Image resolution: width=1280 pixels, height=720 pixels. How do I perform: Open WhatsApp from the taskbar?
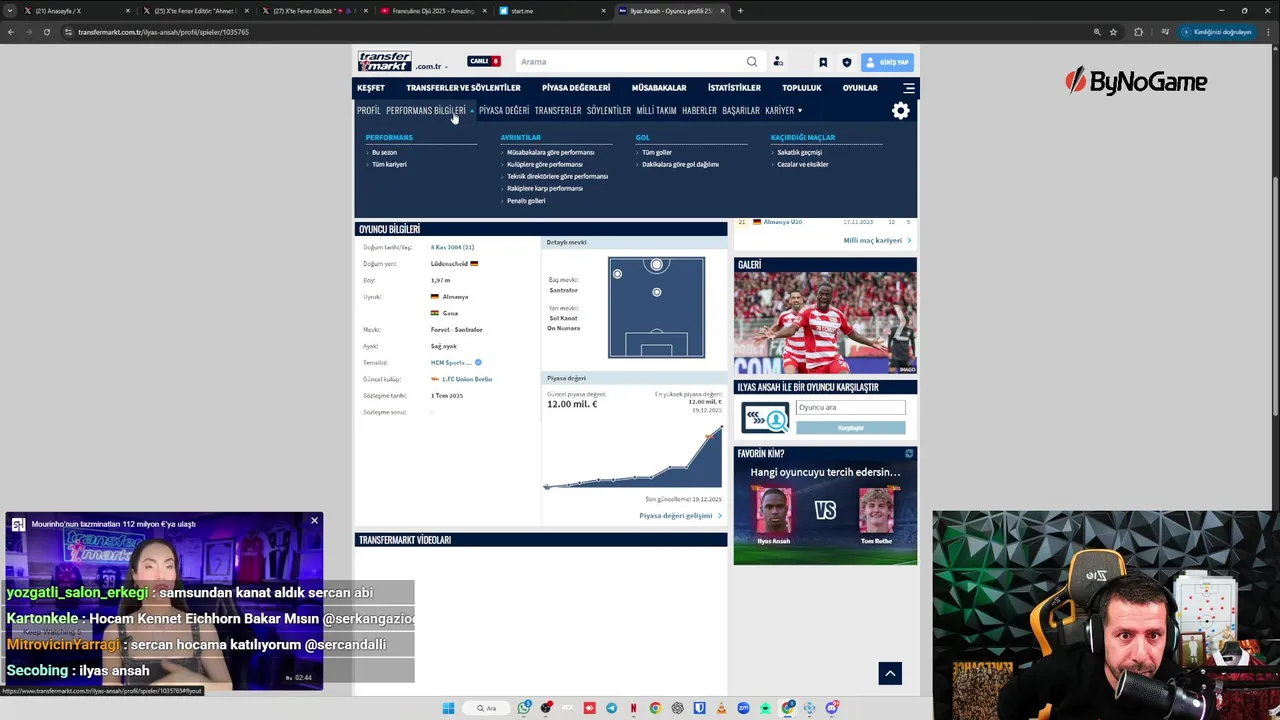[x=524, y=708]
